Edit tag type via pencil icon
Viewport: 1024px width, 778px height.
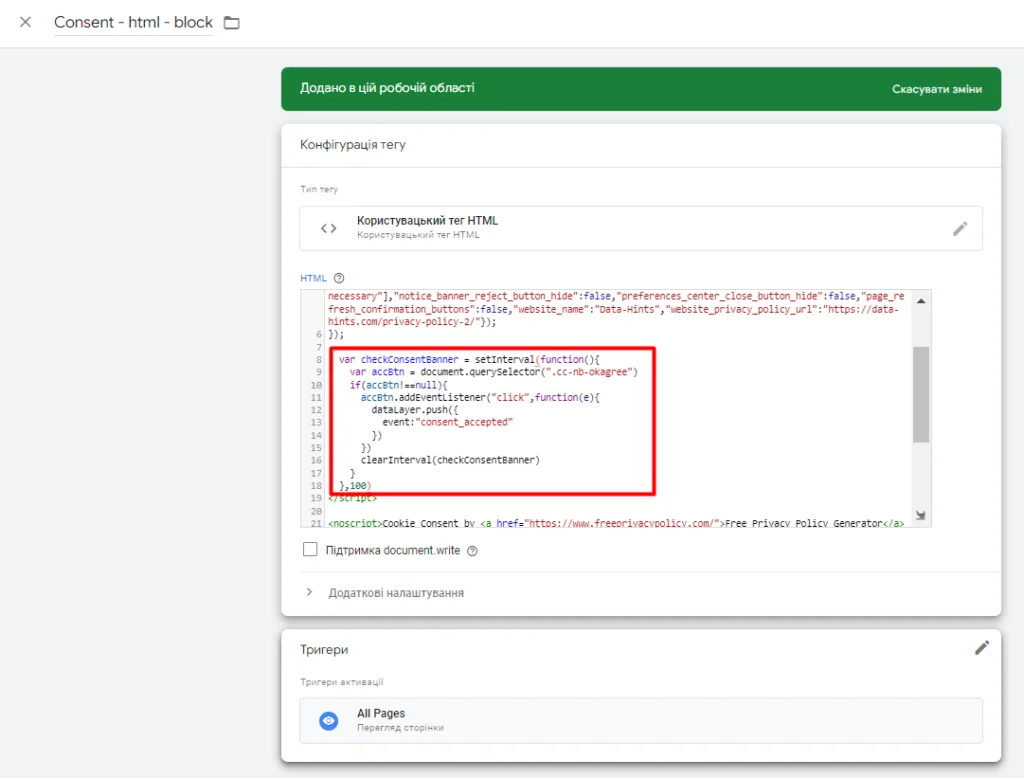pos(960,229)
